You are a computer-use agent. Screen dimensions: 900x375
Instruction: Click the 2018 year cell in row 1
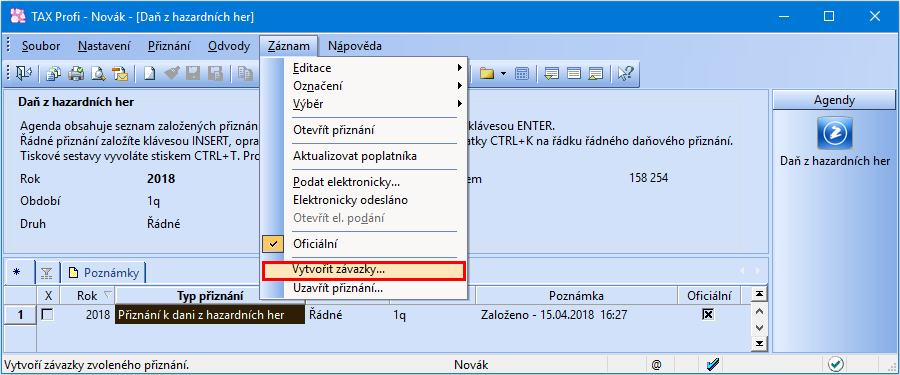point(87,315)
